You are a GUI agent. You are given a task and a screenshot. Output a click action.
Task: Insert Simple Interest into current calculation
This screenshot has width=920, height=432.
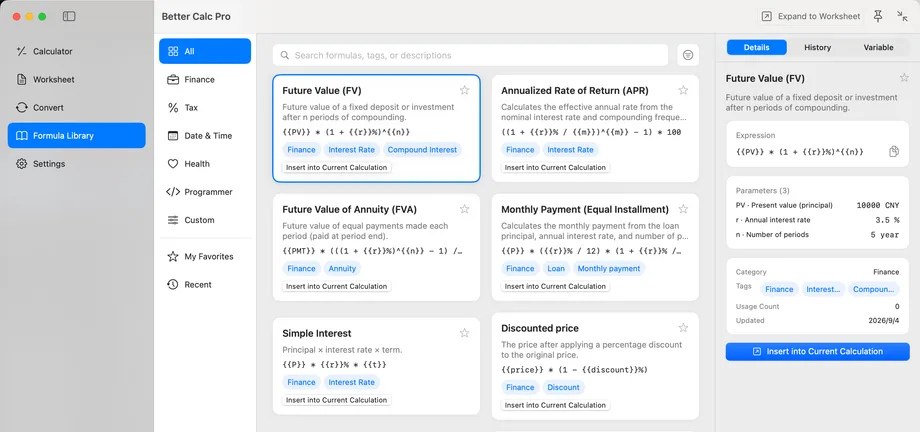pyautogui.click(x=337, y=400)
